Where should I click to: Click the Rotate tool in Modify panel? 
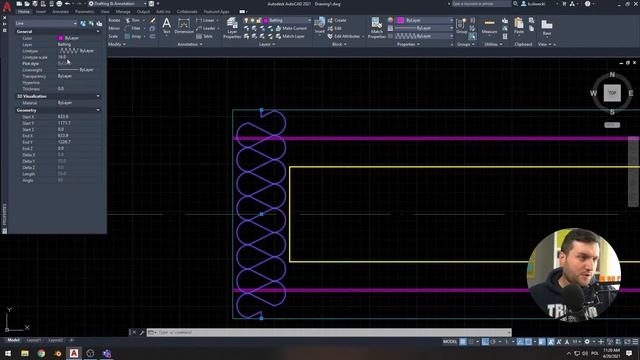pyautogui.click(x=114, y=20)
